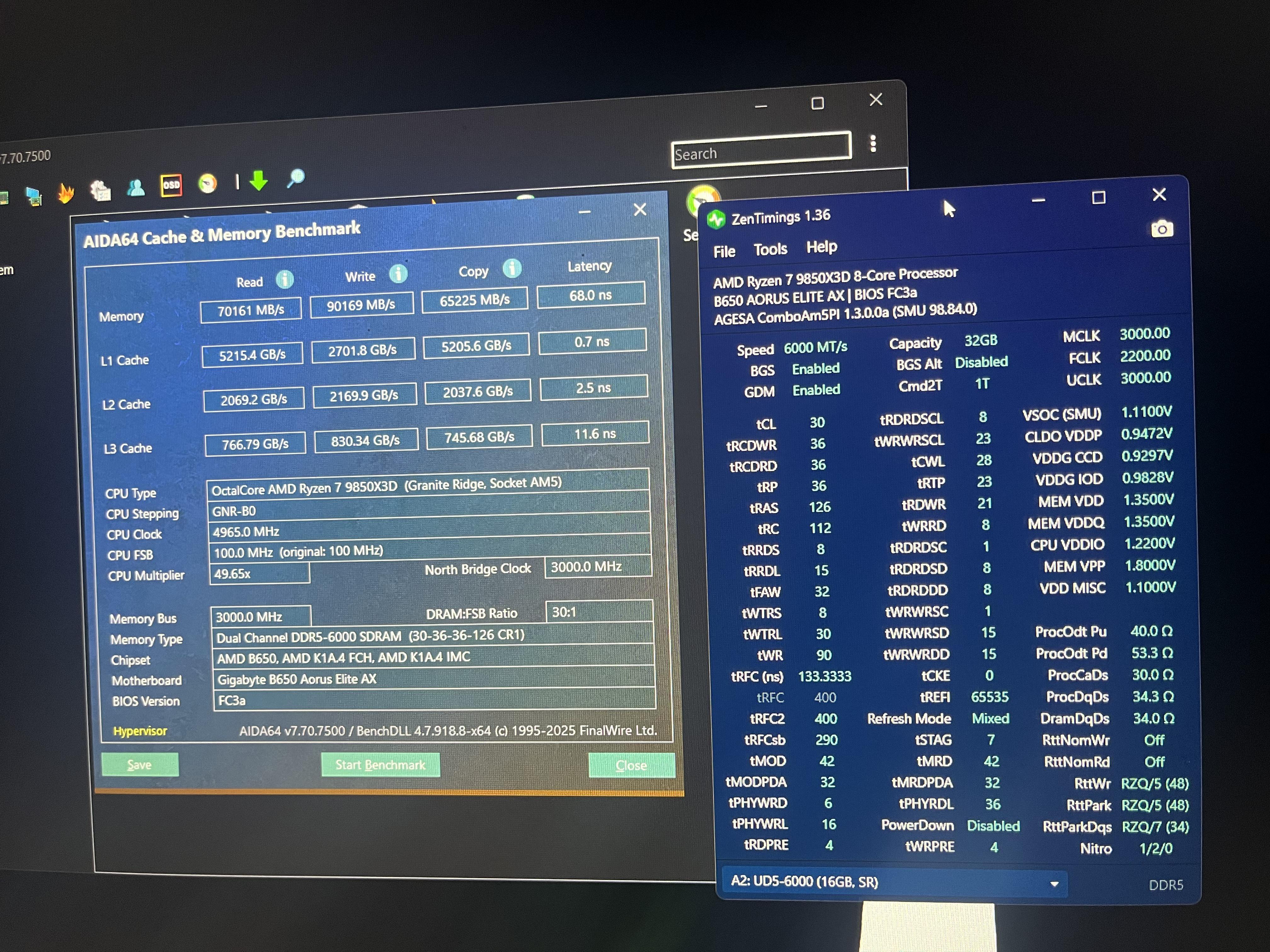Open the gauge sensor panel icon
The width and height of the screenshot is (1270, 952).
(207, 183)
